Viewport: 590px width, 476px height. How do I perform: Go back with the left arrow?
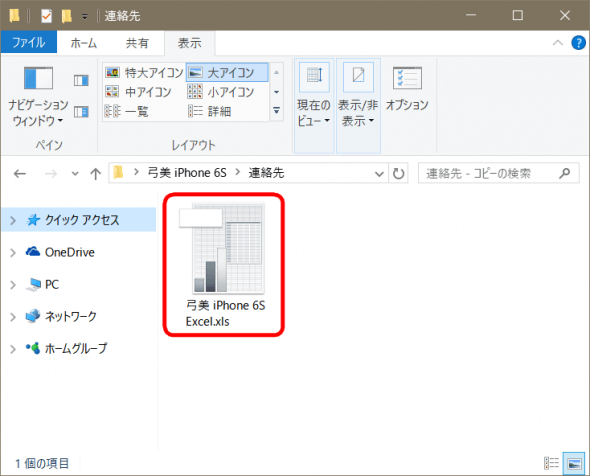tap(20, 173)
